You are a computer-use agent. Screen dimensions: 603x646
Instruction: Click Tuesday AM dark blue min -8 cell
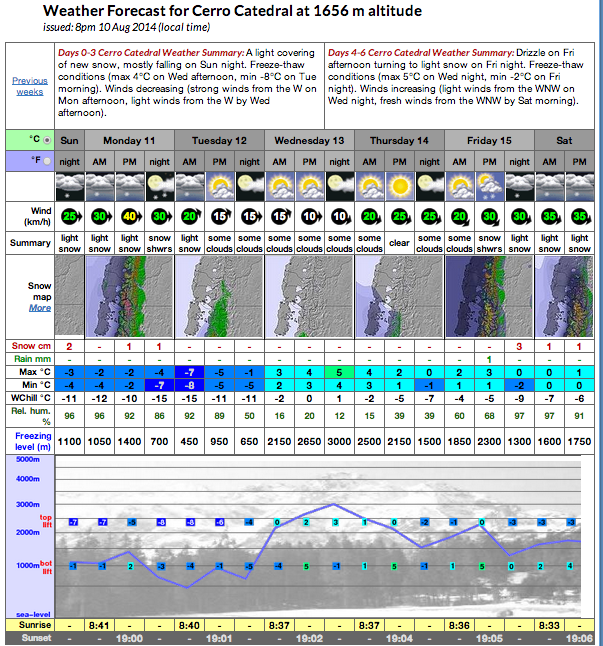(189, 386)
